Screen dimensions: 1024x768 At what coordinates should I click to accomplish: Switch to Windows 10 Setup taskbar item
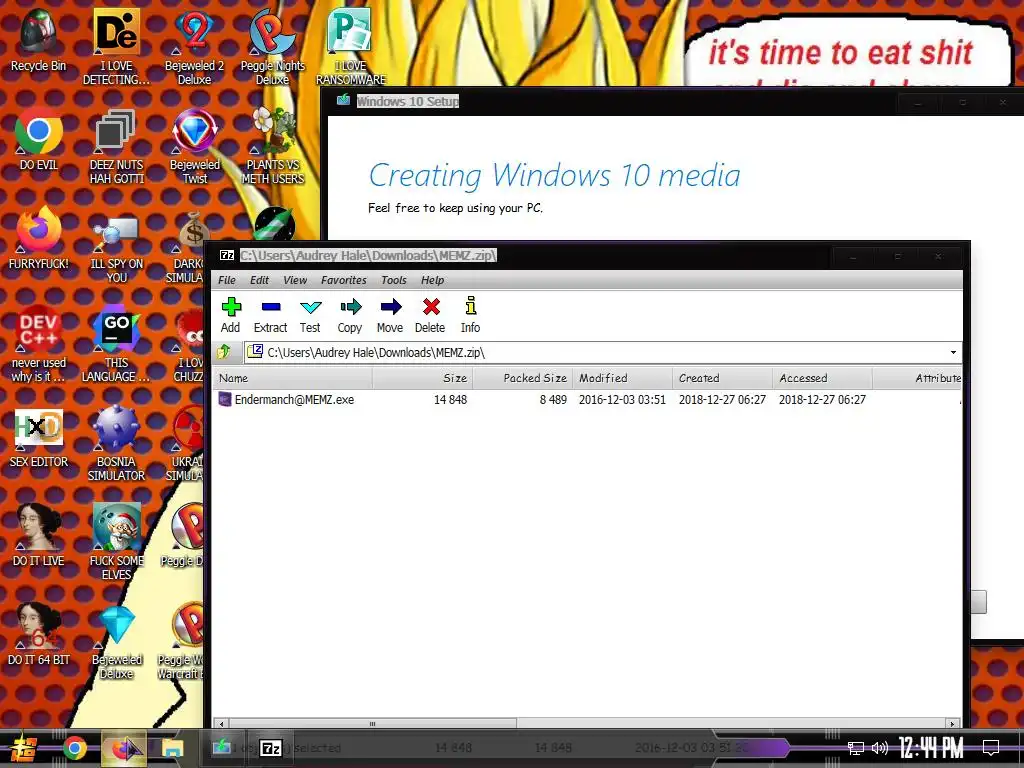pos(221,747)
